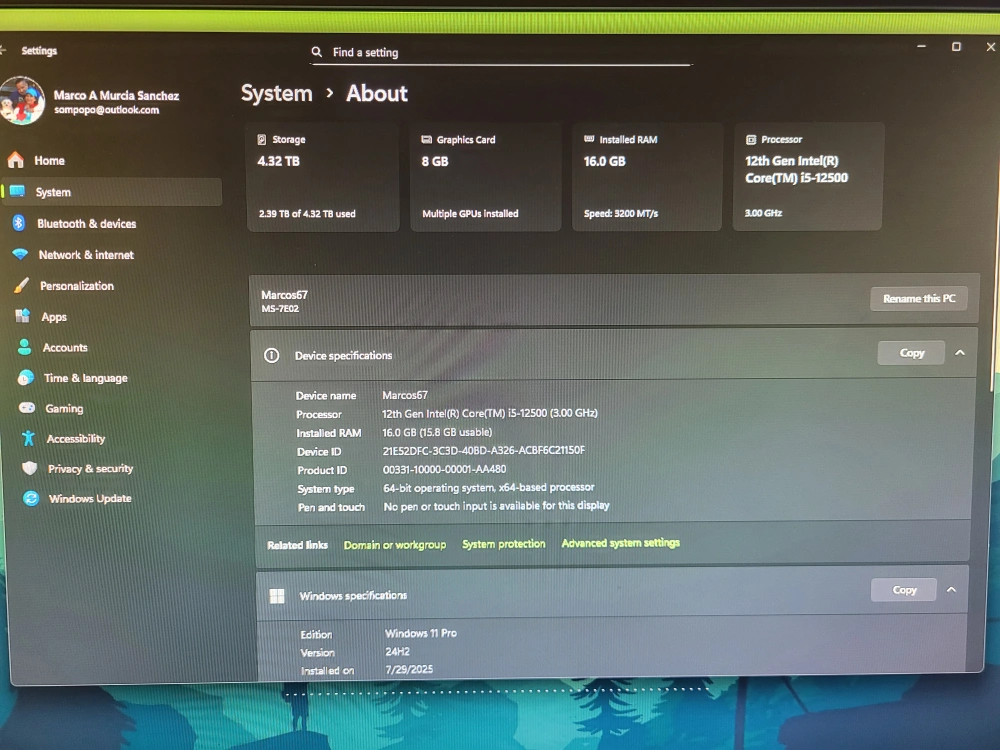The width and height of the screenshot is (1000, 750).
Task: Select the System monitor icon in sidebar
Action: 17,191
